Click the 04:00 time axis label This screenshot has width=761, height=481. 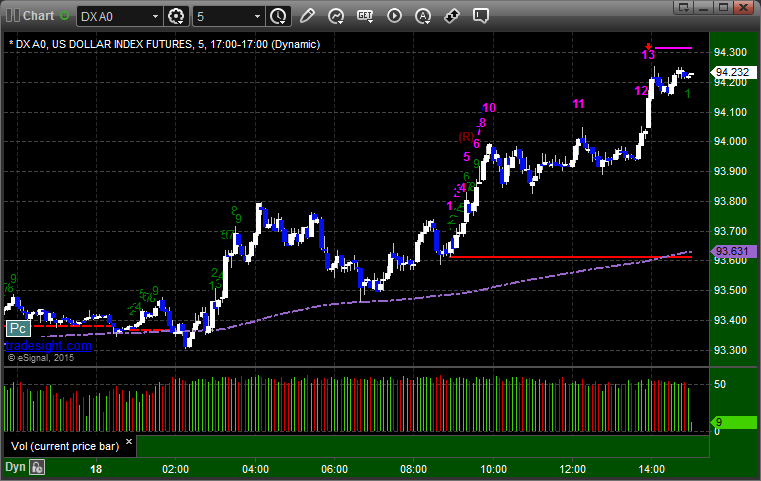pos(255,469)
